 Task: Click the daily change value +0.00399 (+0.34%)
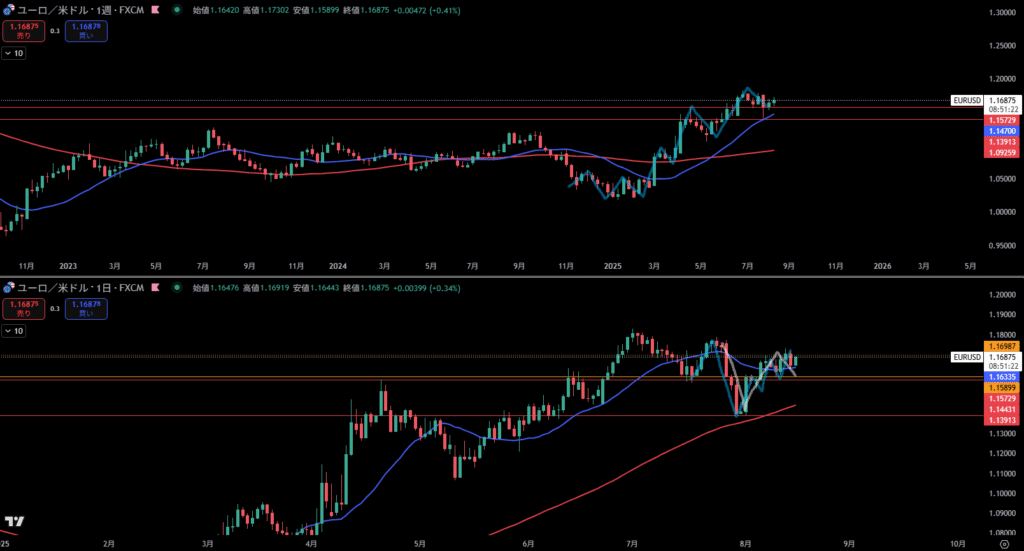(426, 288)
